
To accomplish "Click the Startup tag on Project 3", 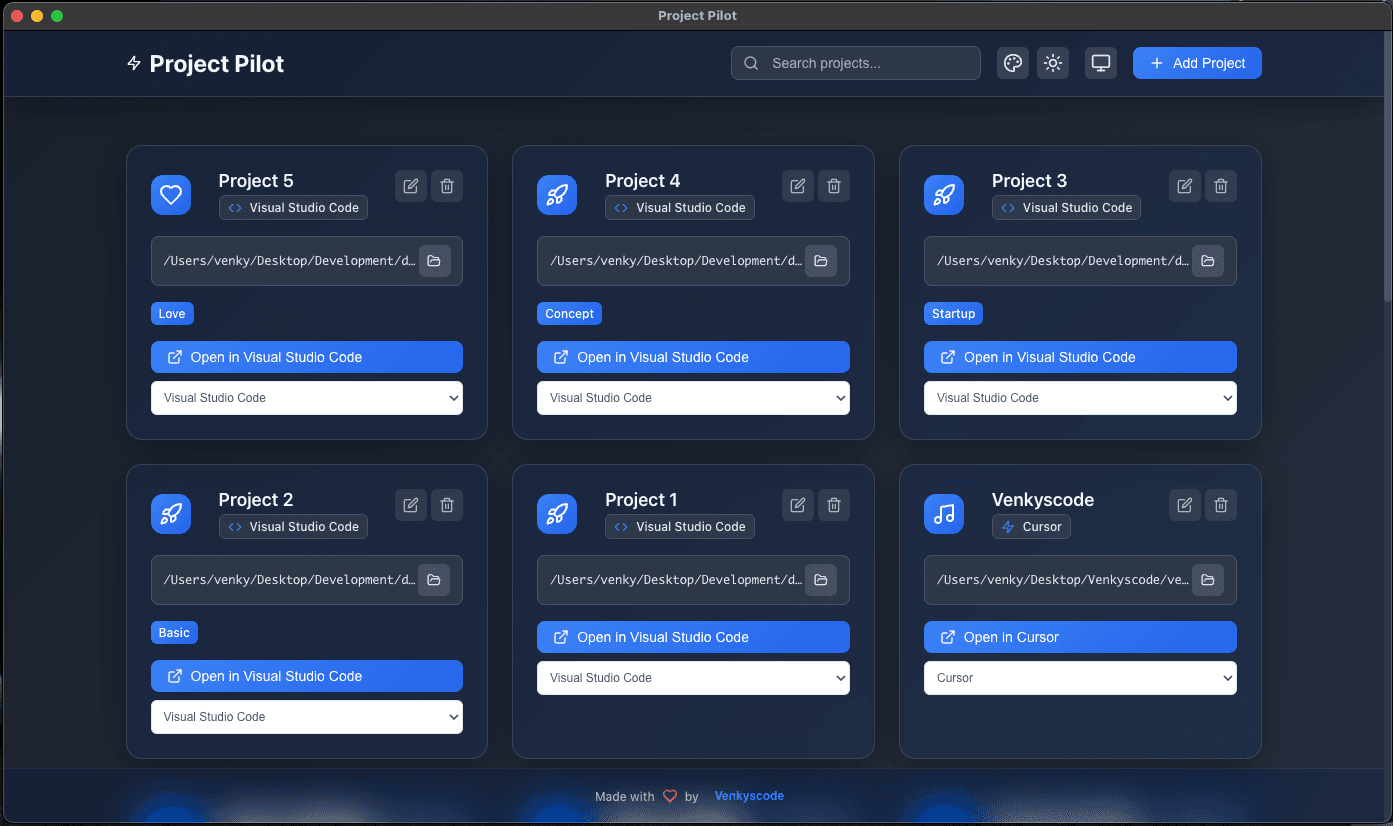I will [x=953, y=314].
